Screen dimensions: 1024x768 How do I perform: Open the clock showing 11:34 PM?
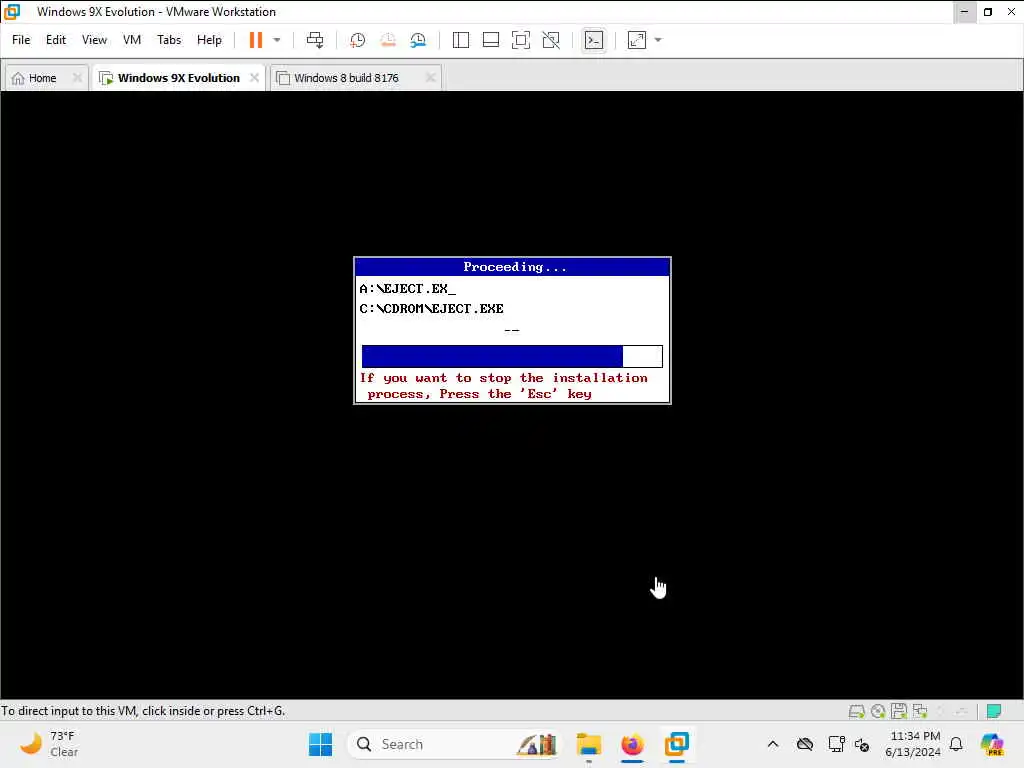click(913, 744)
